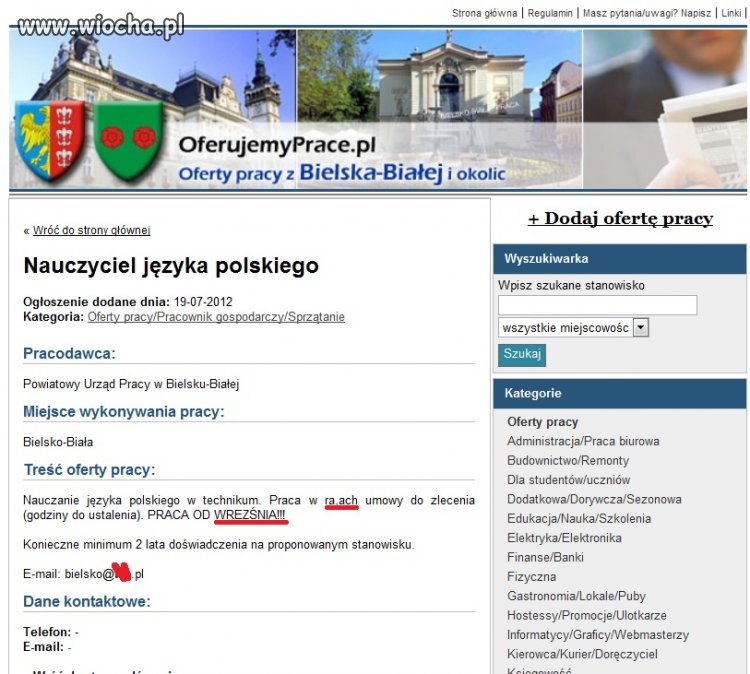
Task: Open the Regulamin page link
Action: 550,13
